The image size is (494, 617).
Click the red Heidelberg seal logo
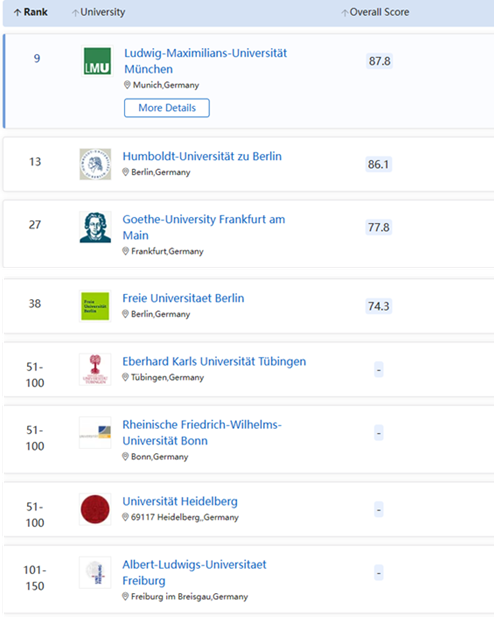(95, 509)
